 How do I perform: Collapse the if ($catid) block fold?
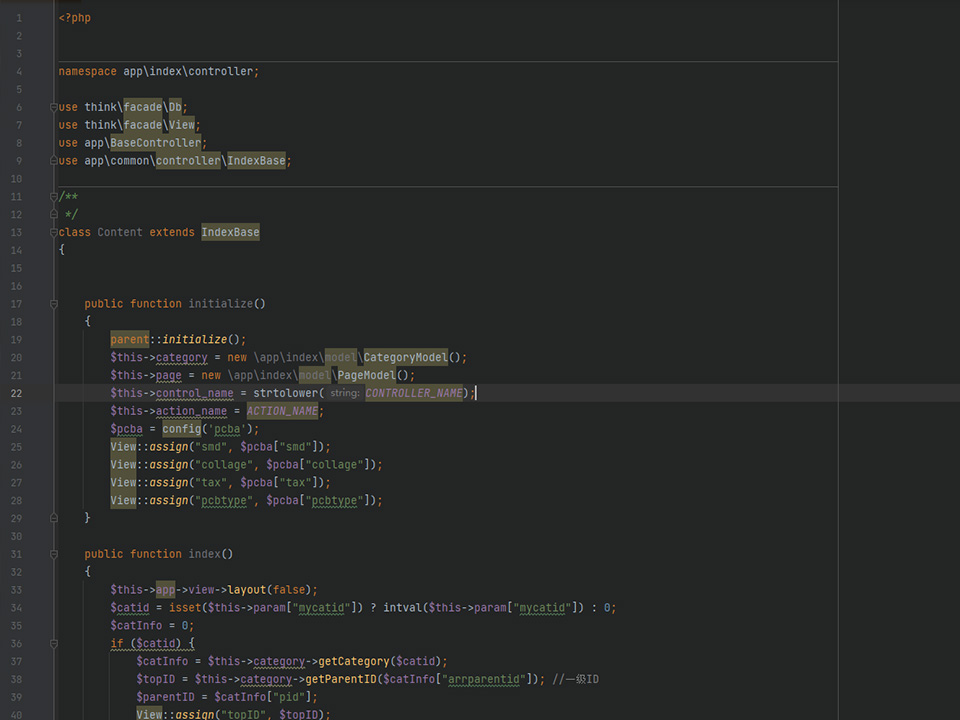pyautogui.click(x=54, y=643)
